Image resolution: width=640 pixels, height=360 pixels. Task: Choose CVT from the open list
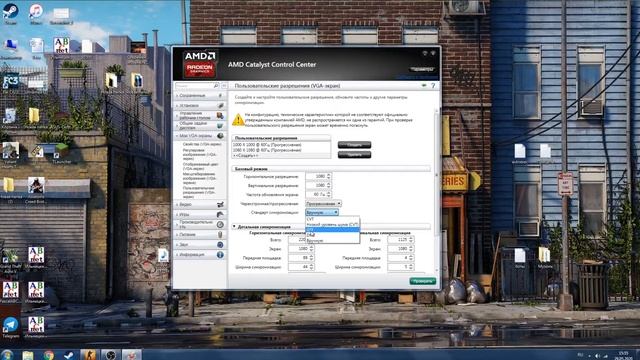tap(332, 219)
